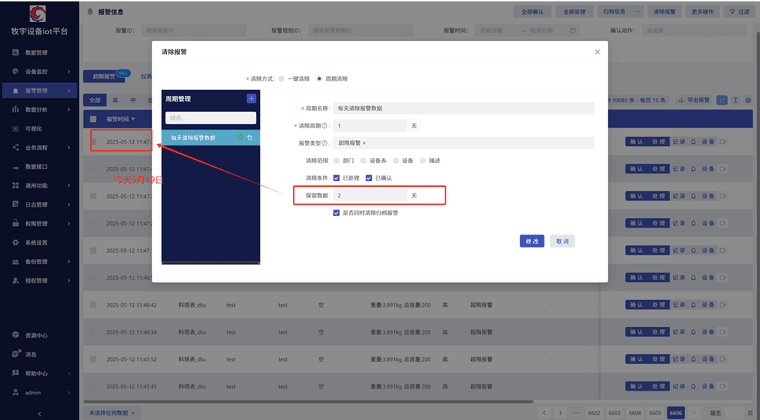Click the plus icon in 周期管理 panel

tap(251, 99)
